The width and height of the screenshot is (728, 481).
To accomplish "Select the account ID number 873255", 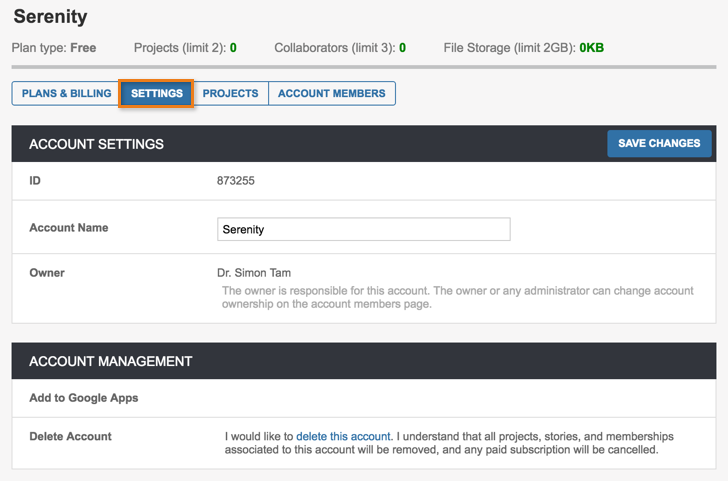I will (x=235, y=181).
